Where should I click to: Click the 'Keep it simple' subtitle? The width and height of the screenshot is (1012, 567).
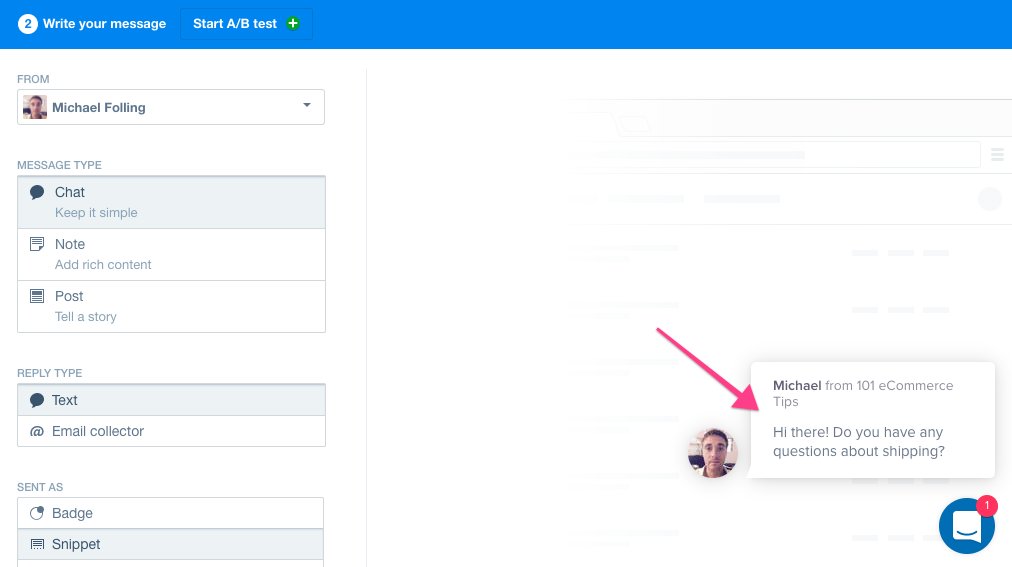(x=96, y=213)
